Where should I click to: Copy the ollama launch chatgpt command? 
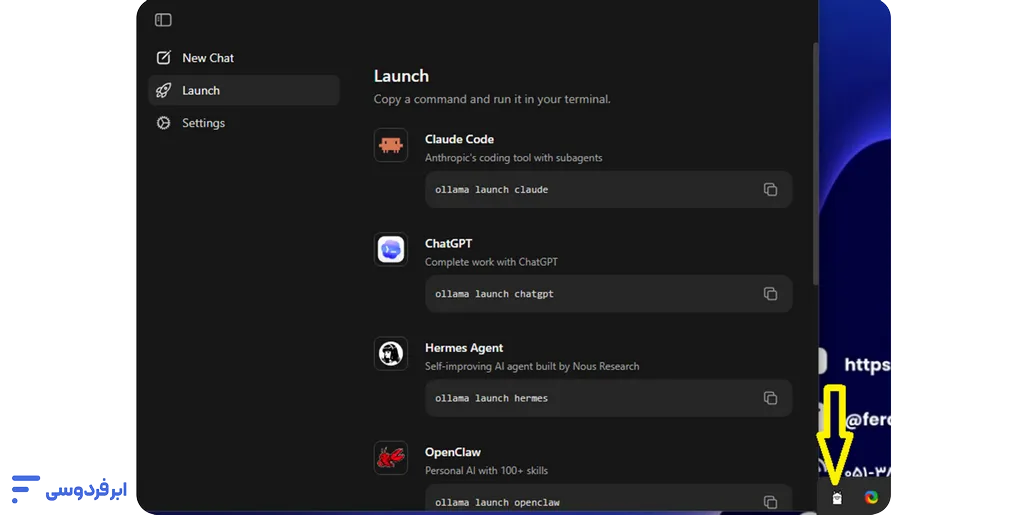(x=771, y=294)
